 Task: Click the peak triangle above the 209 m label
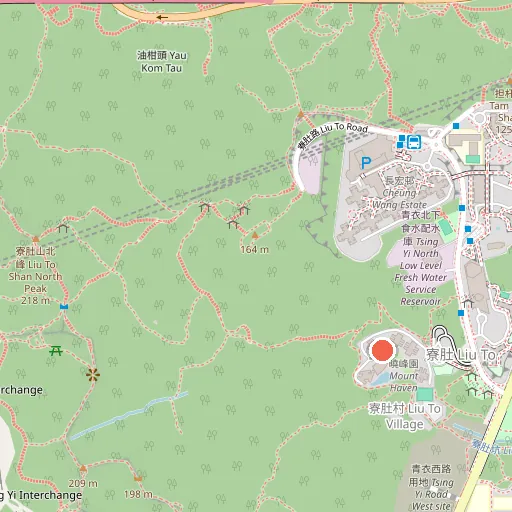[83, 468]
